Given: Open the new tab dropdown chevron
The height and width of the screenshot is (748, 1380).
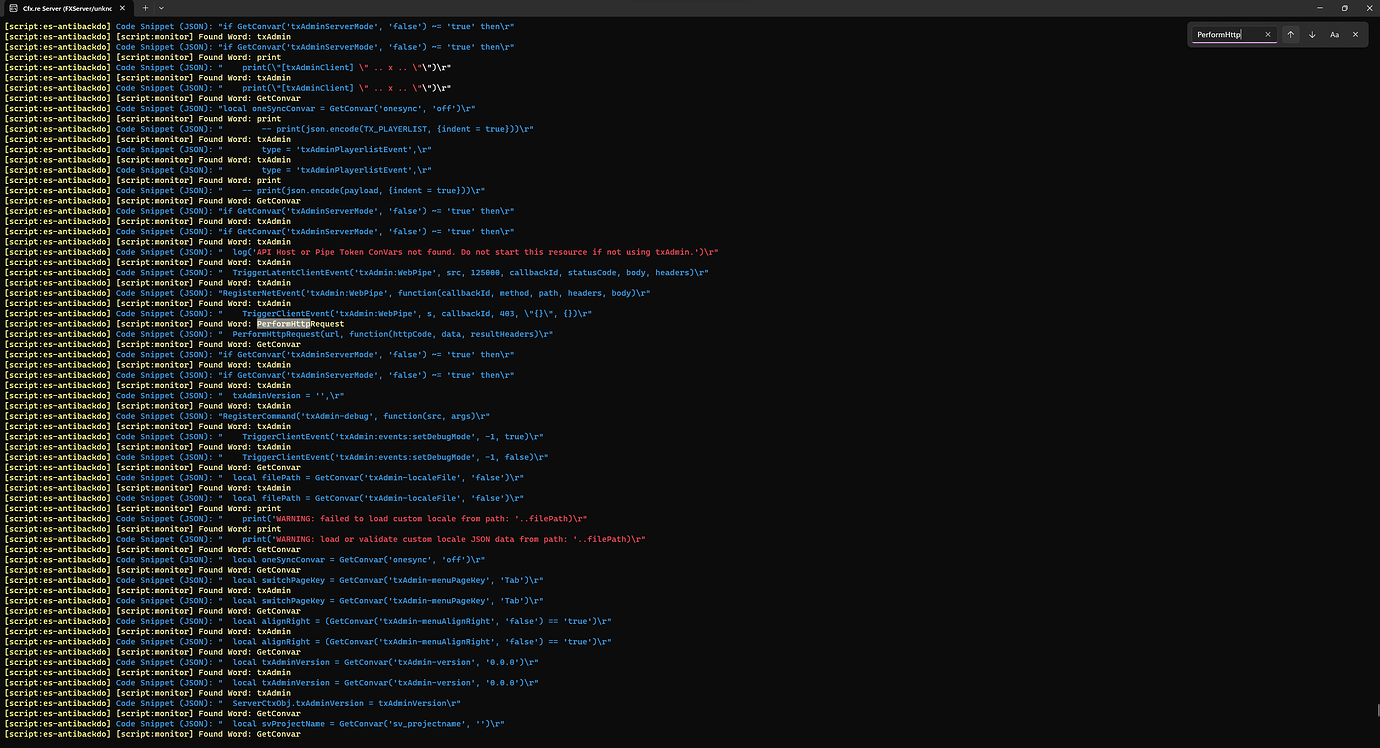Looking at the screenshot, I should [x=161, y=7].
